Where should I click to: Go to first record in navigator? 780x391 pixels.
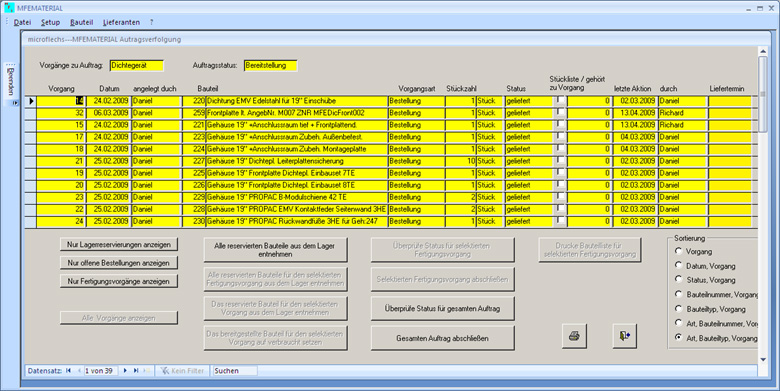tap(69, 371)
